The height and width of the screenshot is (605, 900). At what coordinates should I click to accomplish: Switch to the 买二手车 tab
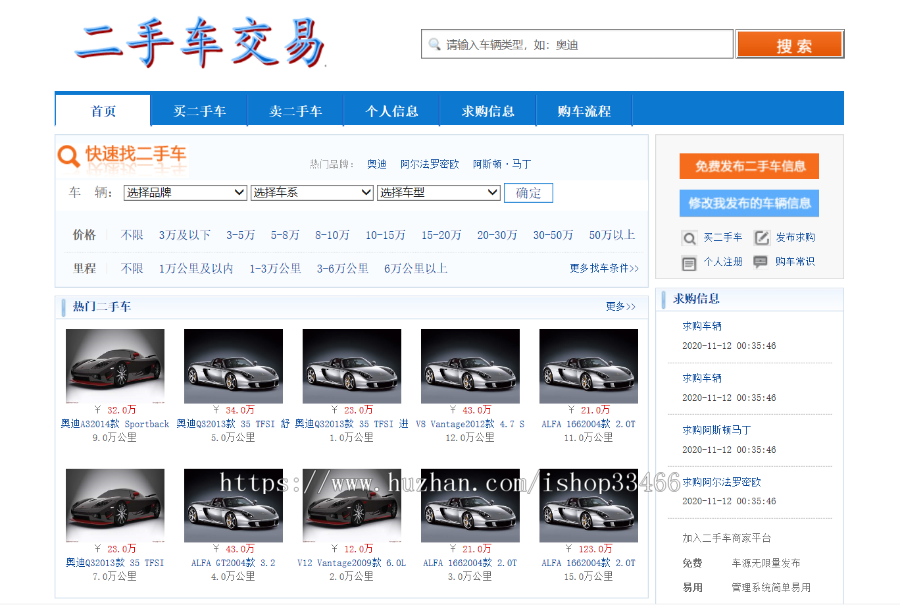(198, 110)
